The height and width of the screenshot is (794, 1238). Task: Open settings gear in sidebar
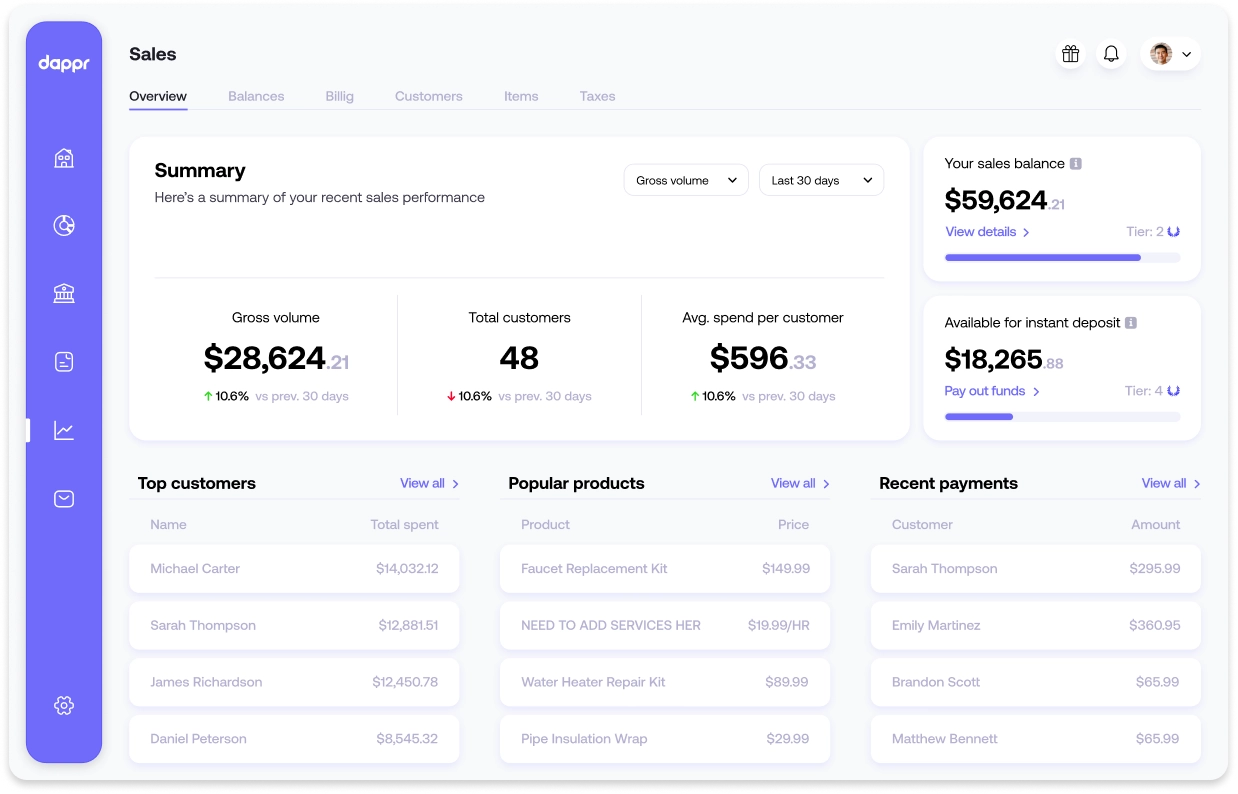point(64,705)
